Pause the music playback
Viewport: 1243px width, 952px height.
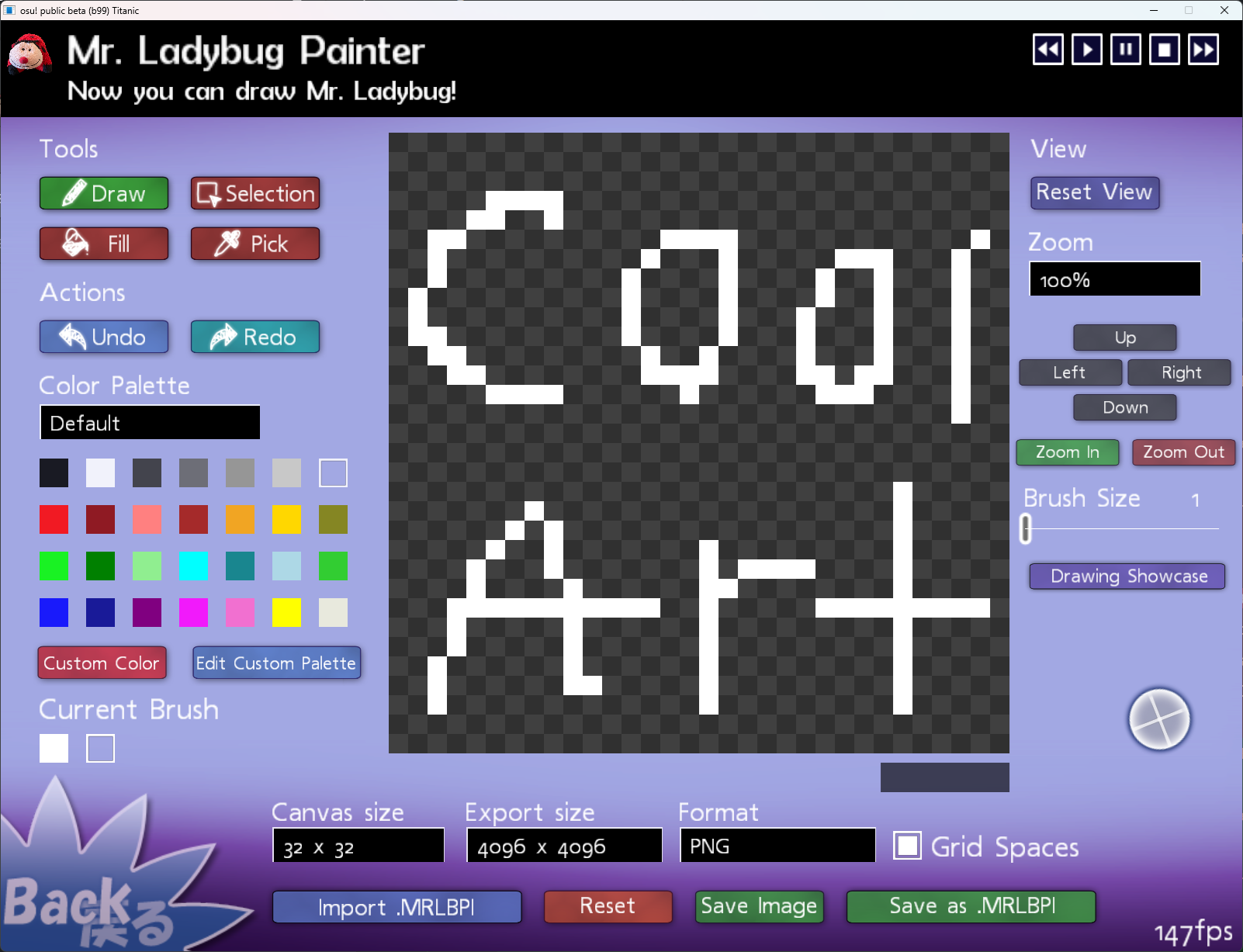click(1125, 50)
